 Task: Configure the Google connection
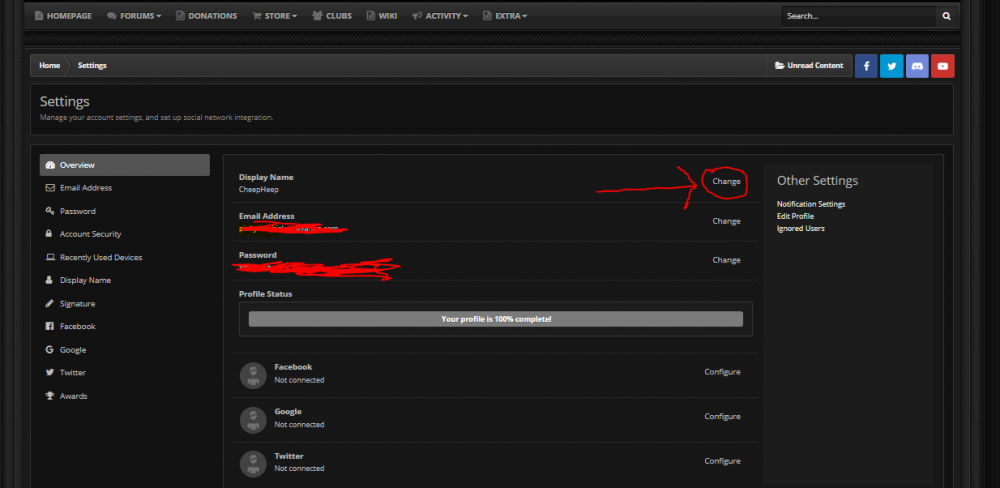pyautogui.click(x=723, y=417)
